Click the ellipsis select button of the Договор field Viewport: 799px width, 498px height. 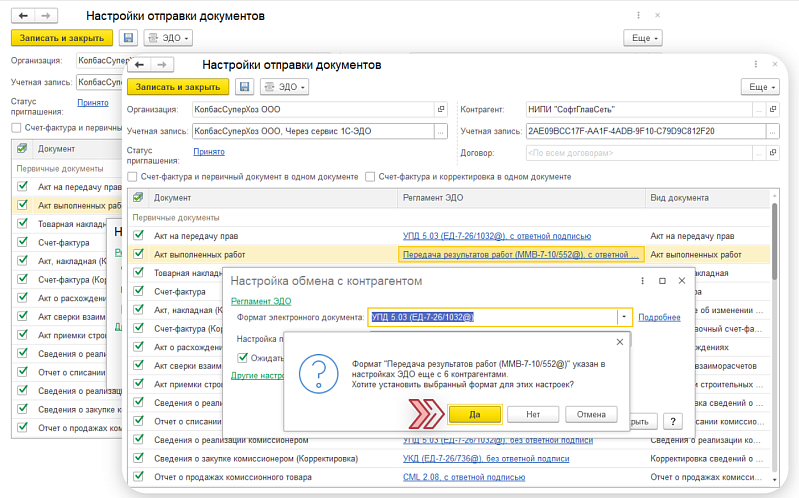(759, 152)
